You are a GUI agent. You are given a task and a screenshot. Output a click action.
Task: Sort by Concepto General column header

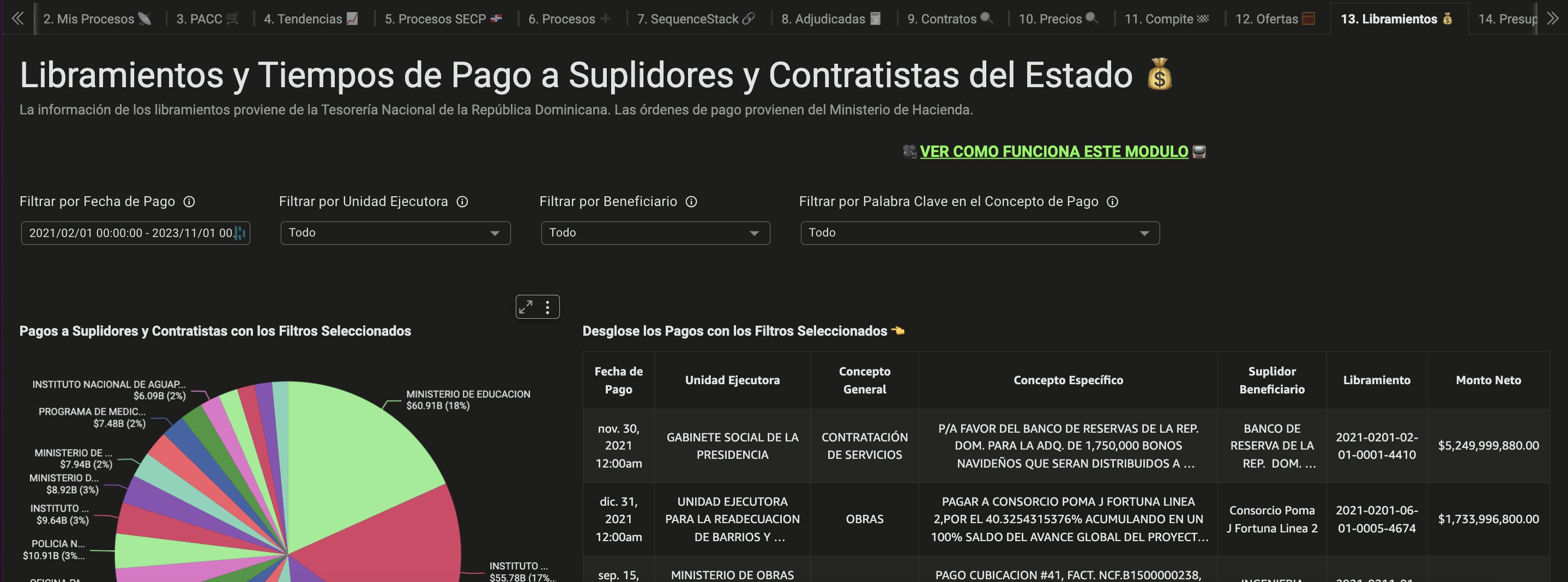point(864,380)
